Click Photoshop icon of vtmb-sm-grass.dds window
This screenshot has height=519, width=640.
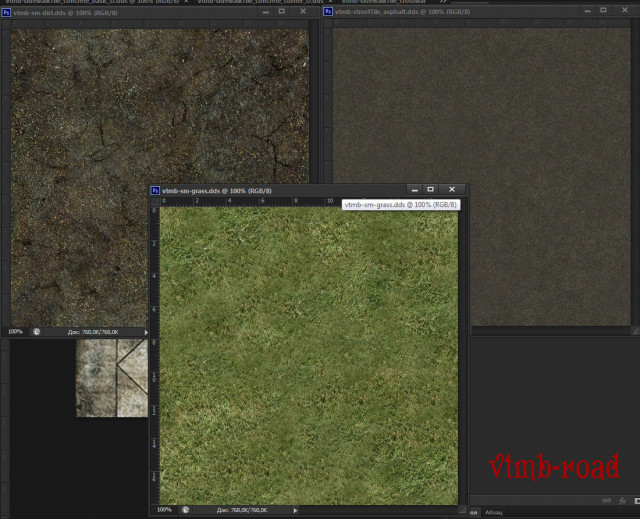coord(155,191)
